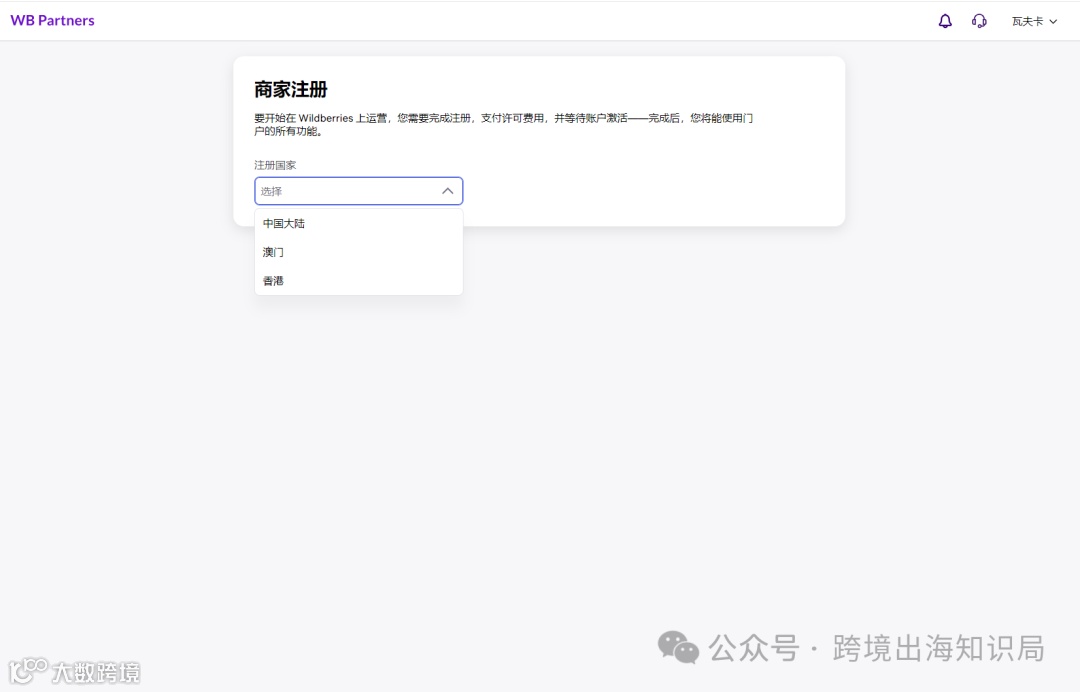Click the 注册国家 field label
The width and height of the screenshot is (1080, 692).
click(x=275, y=165)
